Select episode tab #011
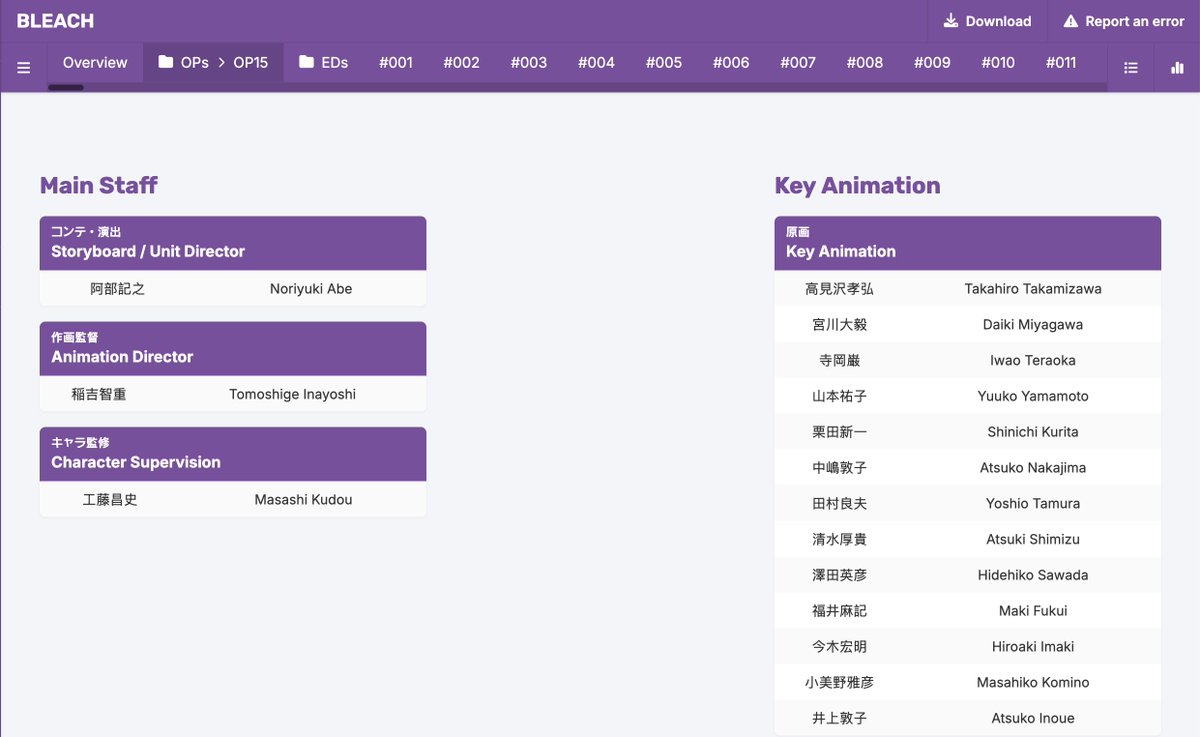Screen dimensions: 1200x737 (x=1061, y=62)
